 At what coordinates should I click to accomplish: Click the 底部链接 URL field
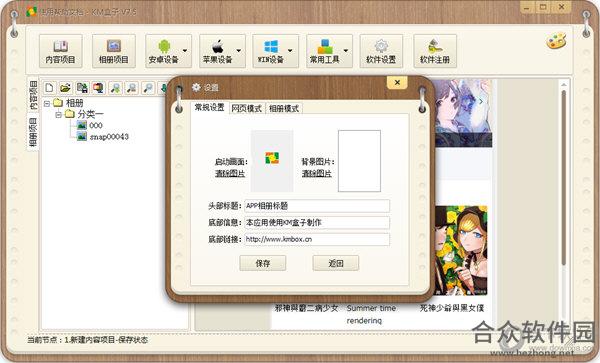pyautogui.click(x=317, y=239)
